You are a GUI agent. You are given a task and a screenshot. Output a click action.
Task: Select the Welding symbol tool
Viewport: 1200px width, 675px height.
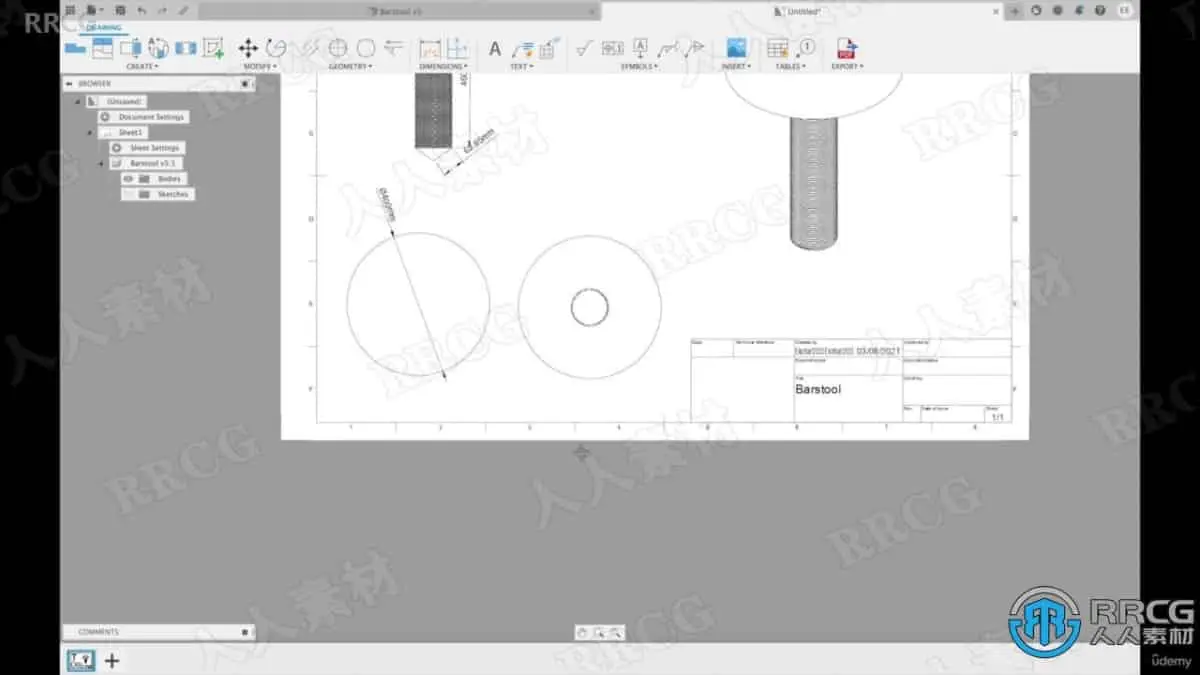(x=668, y=47)
